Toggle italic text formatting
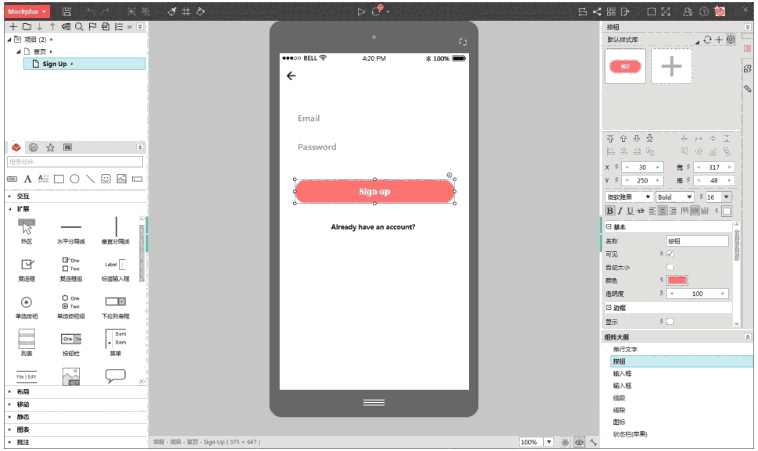 pyautogui.click(x=620, y=211)
